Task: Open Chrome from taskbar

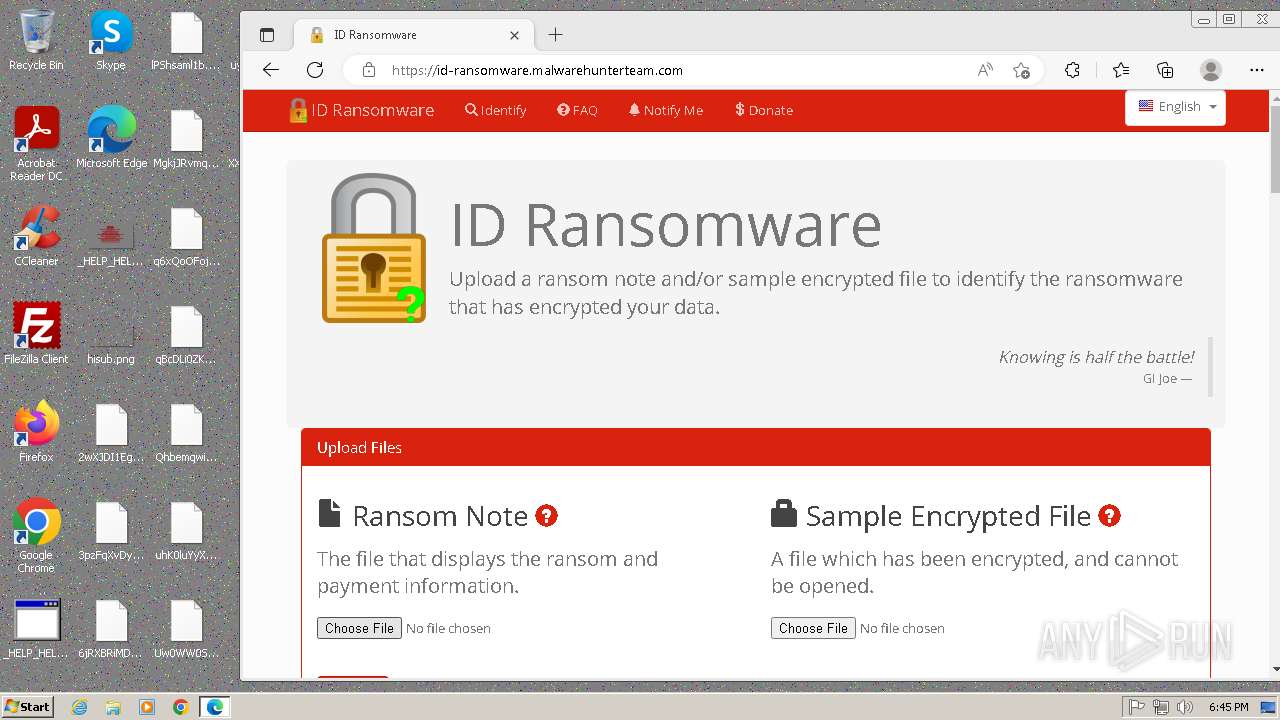Action: click(180, 707)
